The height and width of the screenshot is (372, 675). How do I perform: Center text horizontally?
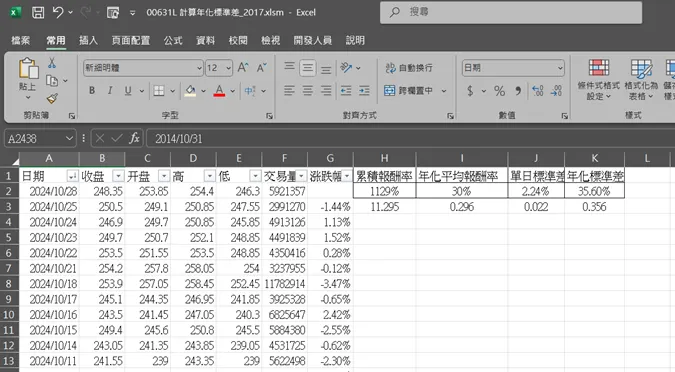pyautogui.click(x=307, y=90)
